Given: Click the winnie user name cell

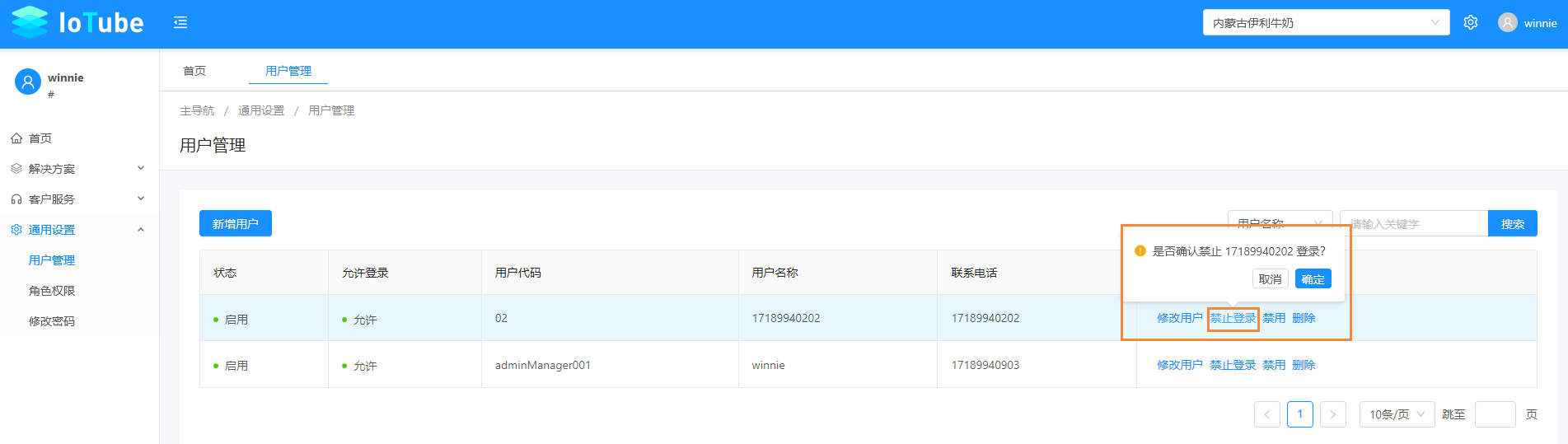Looking at the screenshot, I should [769, 365].
